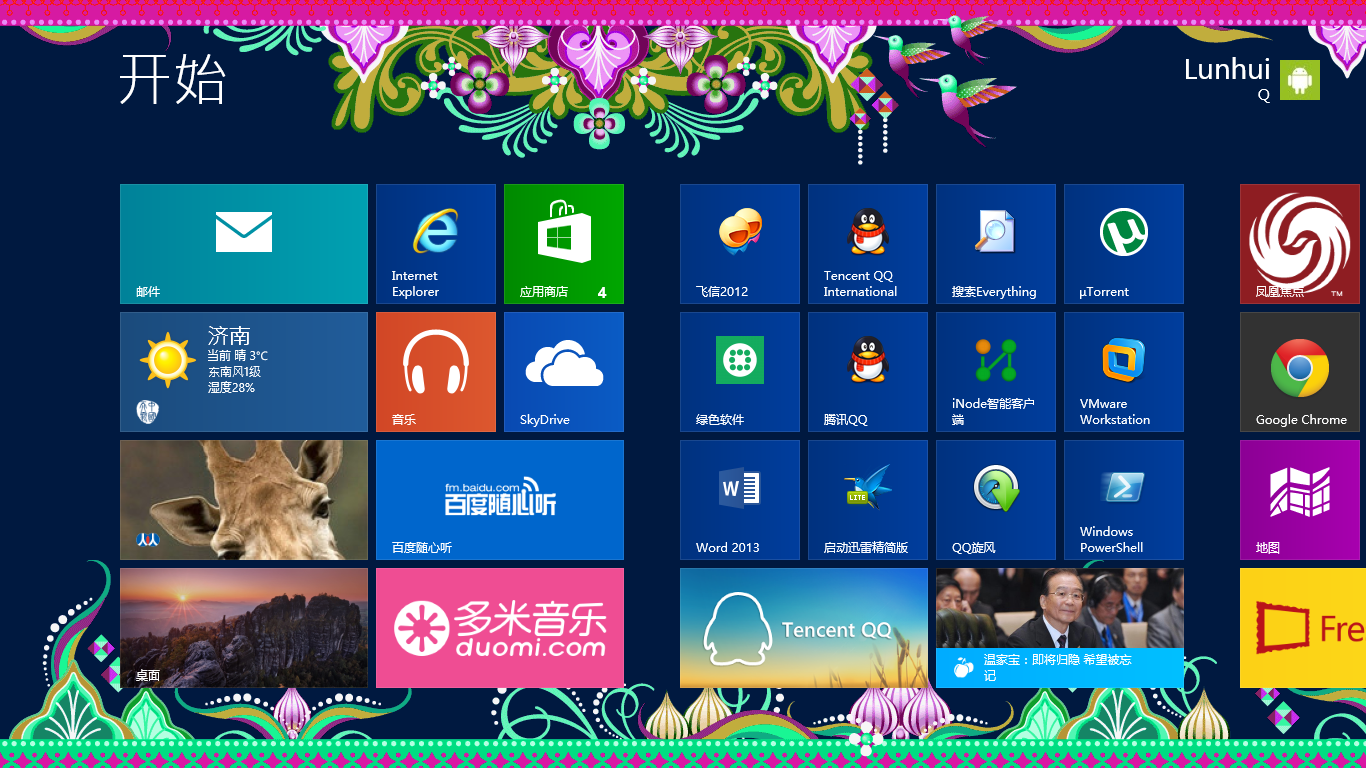Open the Maps (地图) tile
Screen dimensions: 1366x768
1299,499
